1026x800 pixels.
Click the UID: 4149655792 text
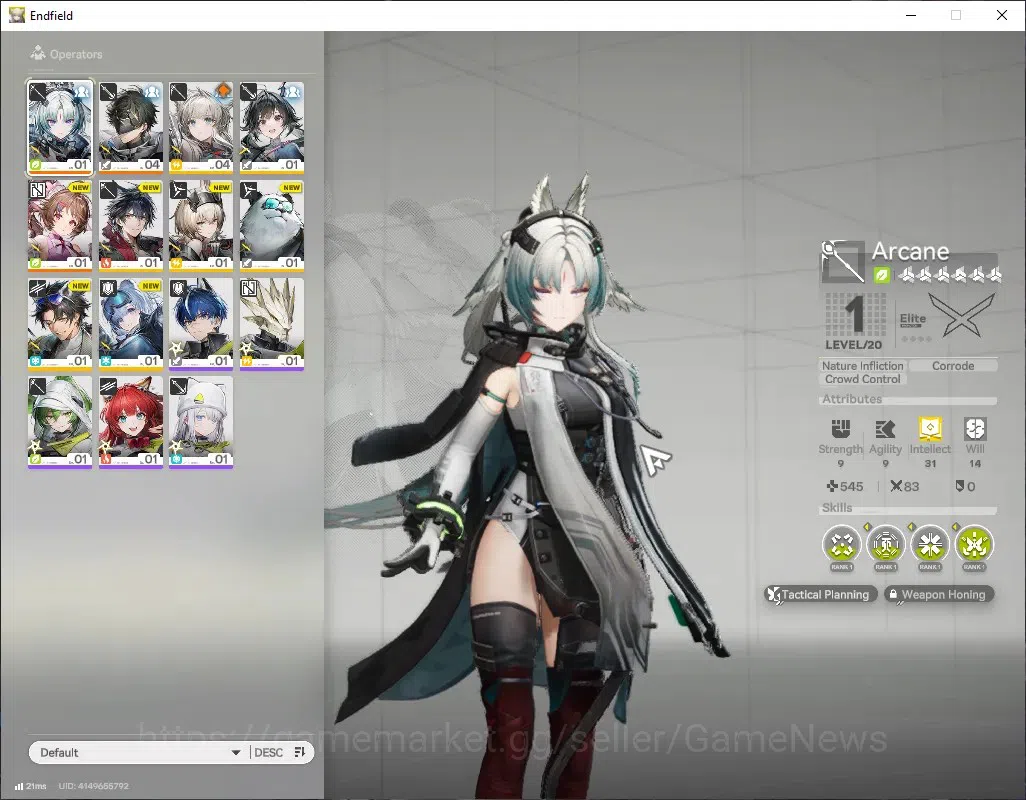tap(94, 786)
